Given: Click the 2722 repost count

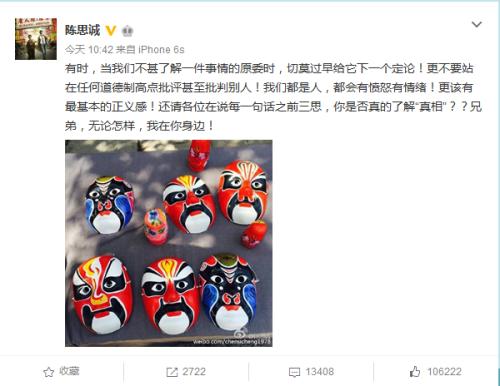Looking at the screenshot, I should pos(194,372).
